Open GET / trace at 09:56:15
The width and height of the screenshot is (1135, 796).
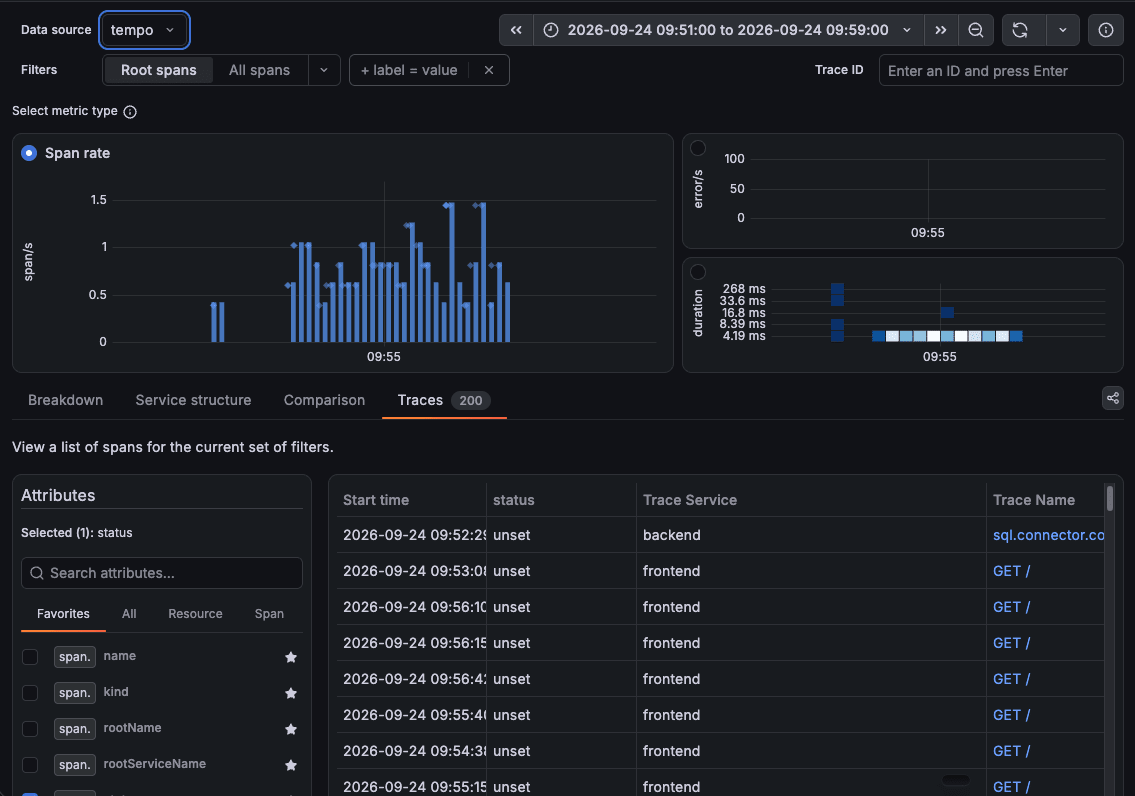pyautogui.click(x=1011, y=643)
